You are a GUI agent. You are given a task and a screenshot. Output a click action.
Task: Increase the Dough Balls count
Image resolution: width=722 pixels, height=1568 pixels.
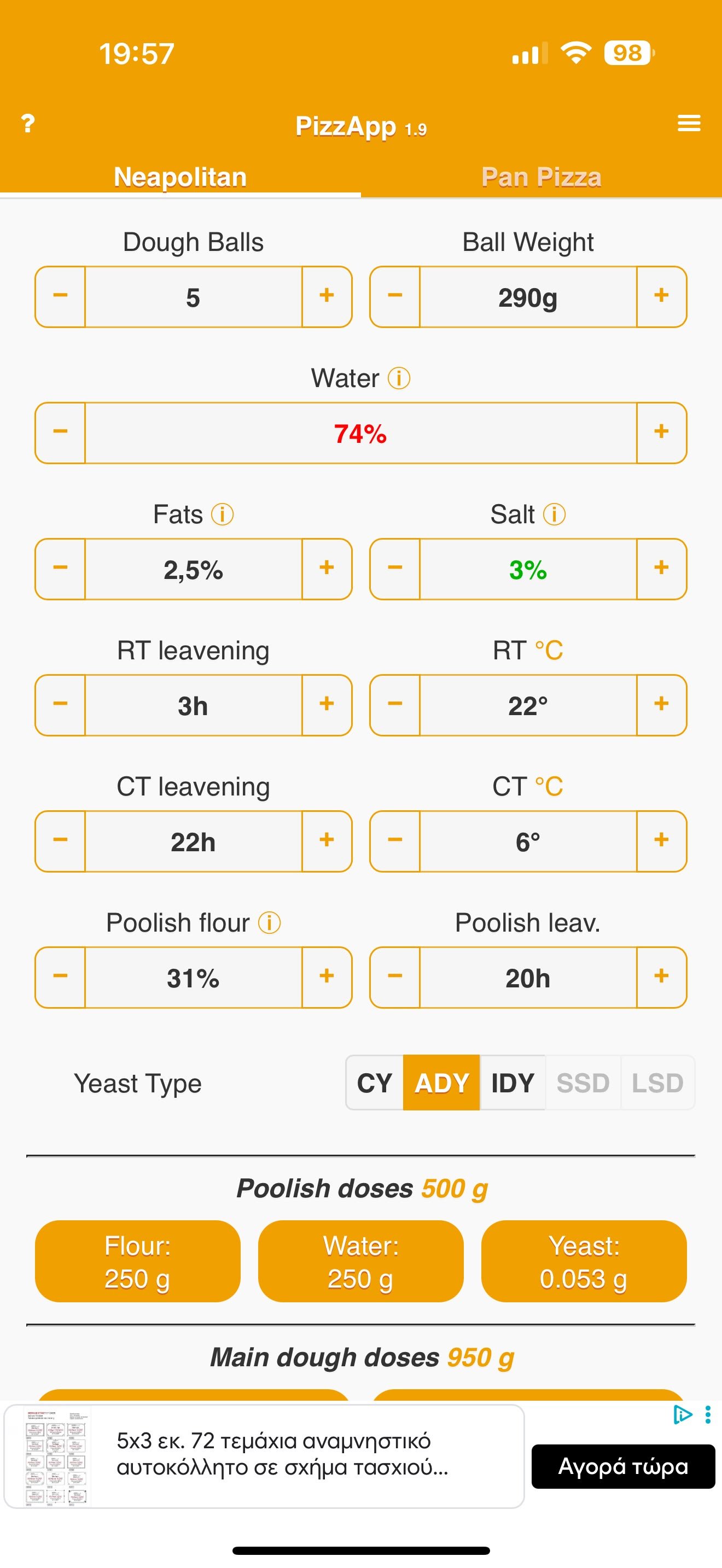[x=327, y=296]
